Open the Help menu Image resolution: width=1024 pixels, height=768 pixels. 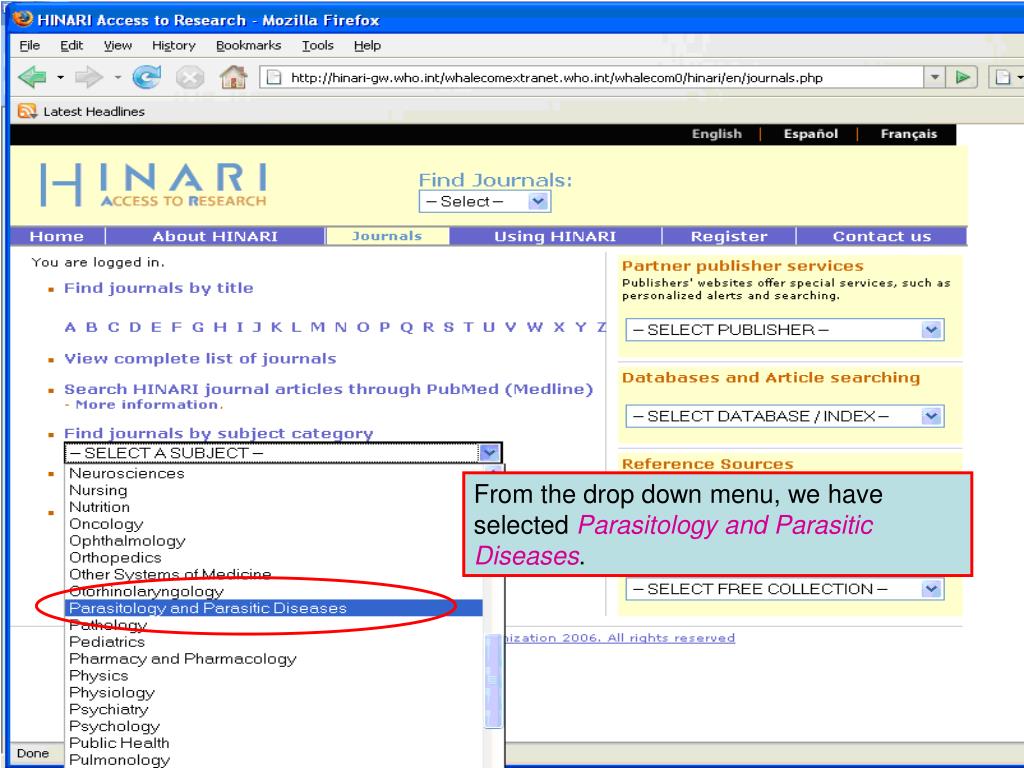pyautogui.click(x=367, y=45)
